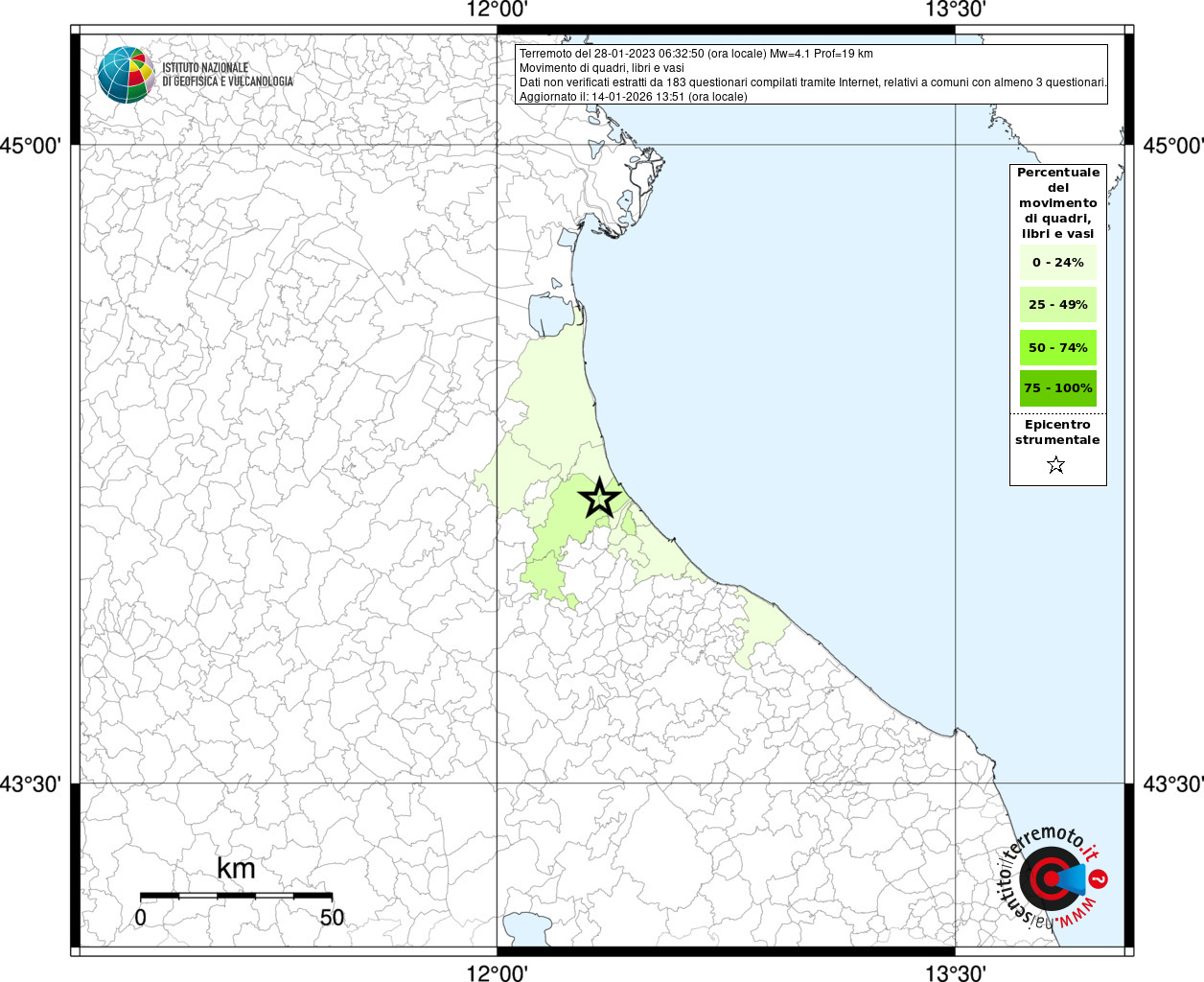This screenshot has width=1204, height=982.
Task: Click the 'Epicentro strumentale' legend label
Action: [x=1057, y=433]
